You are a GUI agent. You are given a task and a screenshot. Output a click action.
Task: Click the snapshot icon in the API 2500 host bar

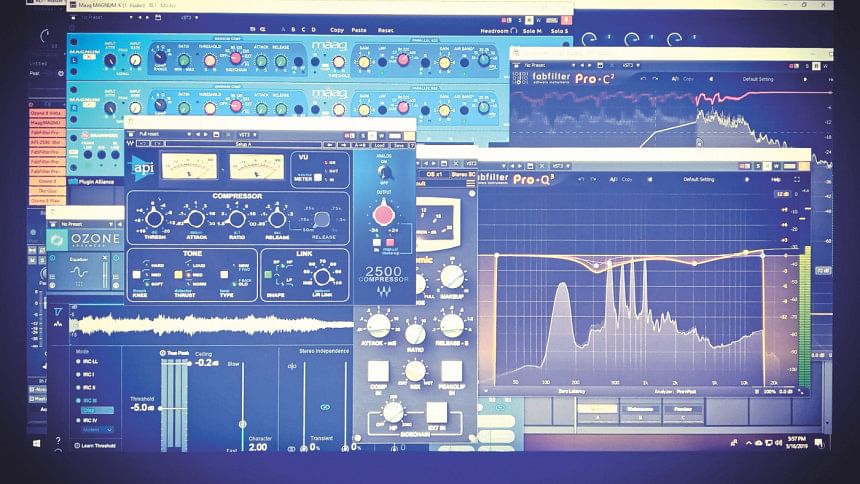tap(217, 134)
